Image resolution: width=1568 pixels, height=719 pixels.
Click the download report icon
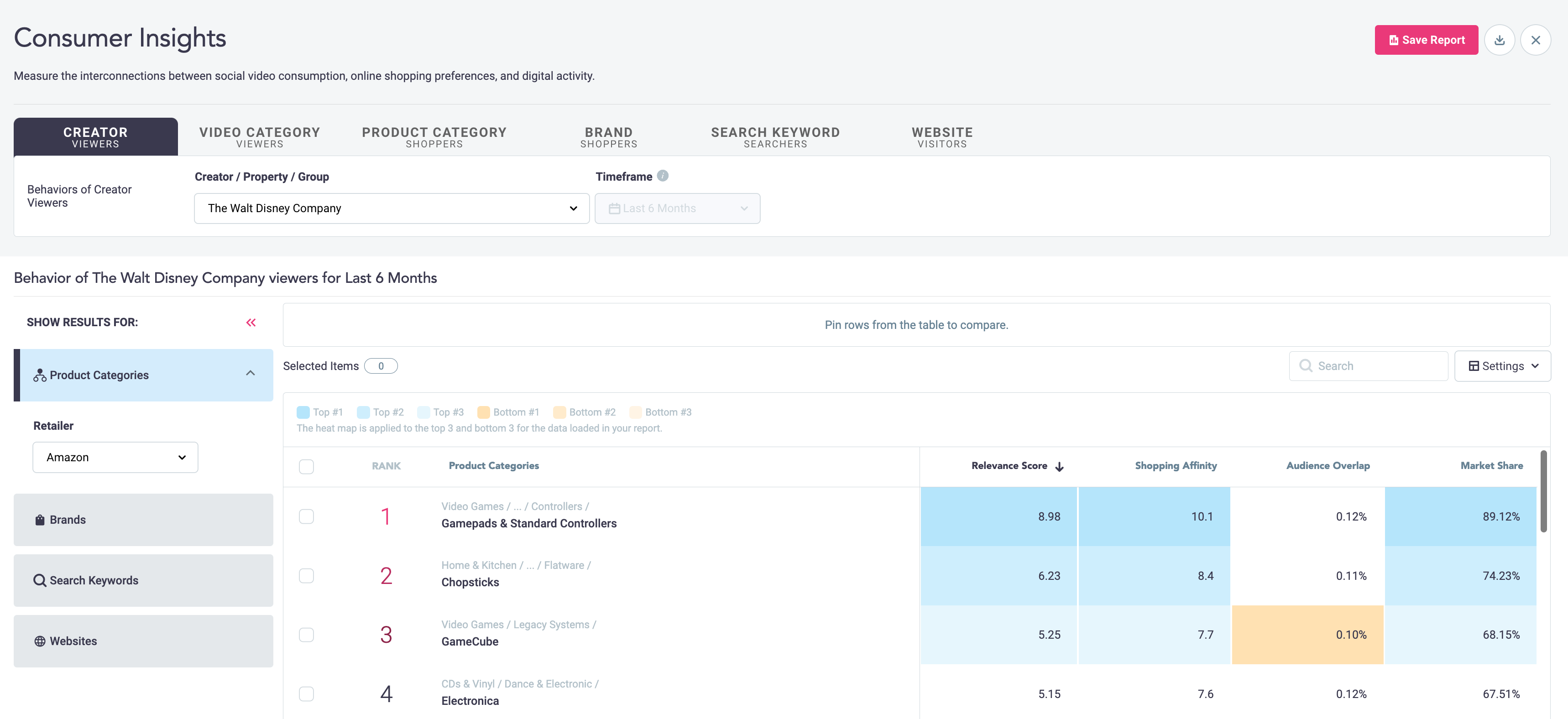pyautogui.click(x=1499, y=40)
